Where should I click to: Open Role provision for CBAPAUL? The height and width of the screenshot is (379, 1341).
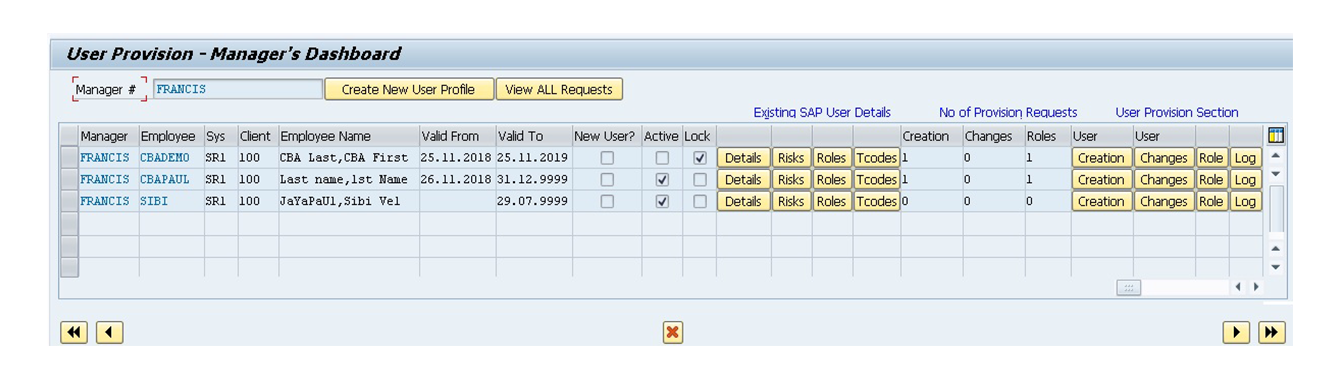[x=1212, y=180]
